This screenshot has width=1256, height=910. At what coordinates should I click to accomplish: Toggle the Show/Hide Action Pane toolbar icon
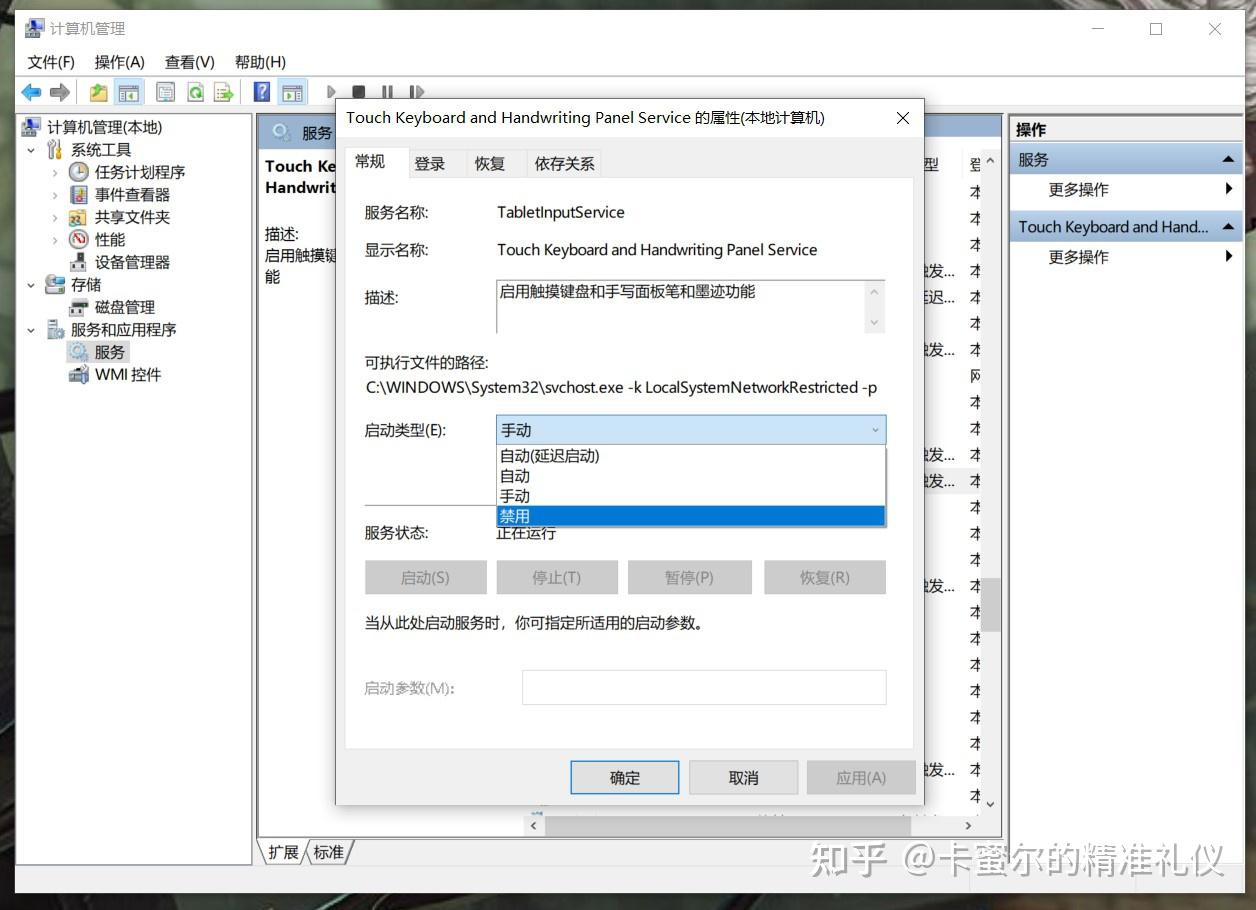pyautogui.click(x=291, y=92)
